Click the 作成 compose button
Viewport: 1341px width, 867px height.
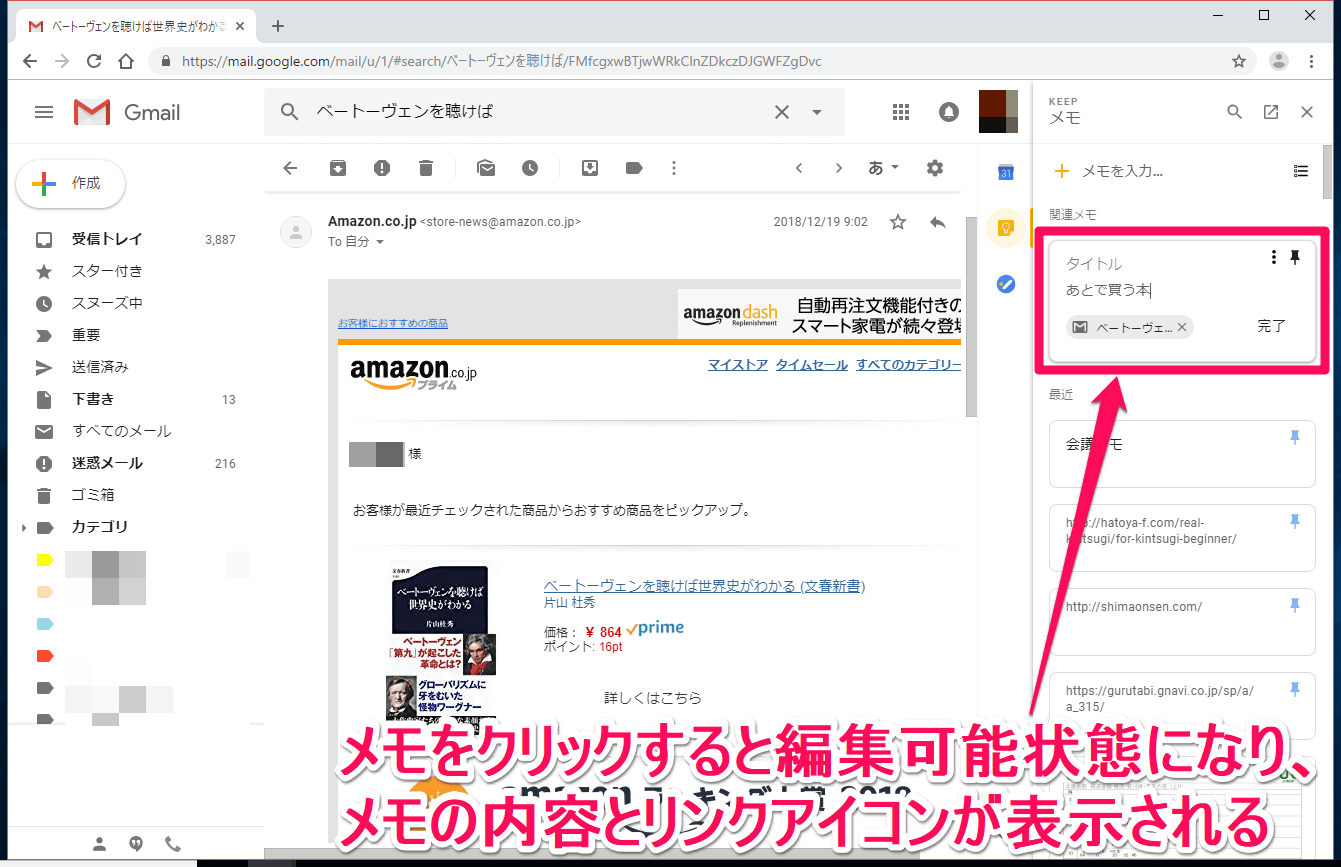pos(71,183)
